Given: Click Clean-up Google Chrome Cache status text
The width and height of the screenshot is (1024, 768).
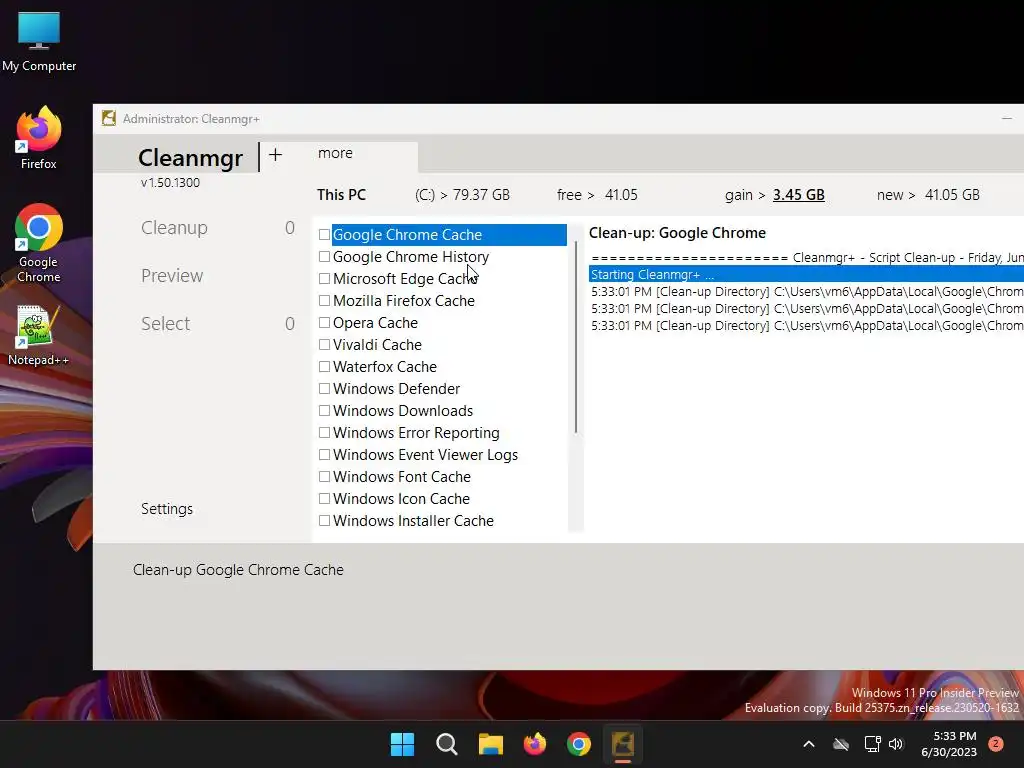Looking at the screenshot, I should point(238,569).
